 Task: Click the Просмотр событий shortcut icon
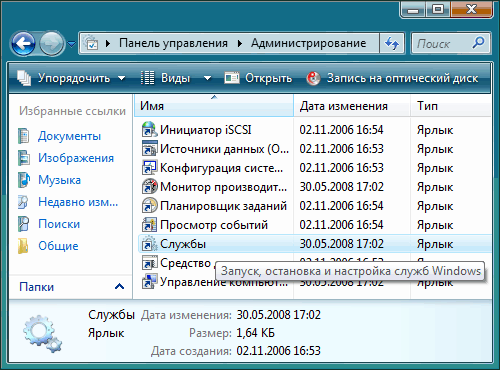click(149, 225)
